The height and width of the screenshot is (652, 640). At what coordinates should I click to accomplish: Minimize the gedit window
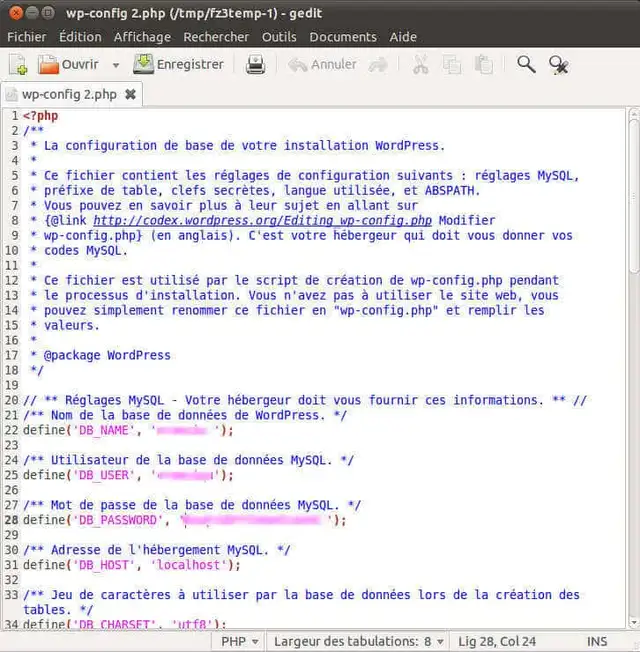(32, 13)
